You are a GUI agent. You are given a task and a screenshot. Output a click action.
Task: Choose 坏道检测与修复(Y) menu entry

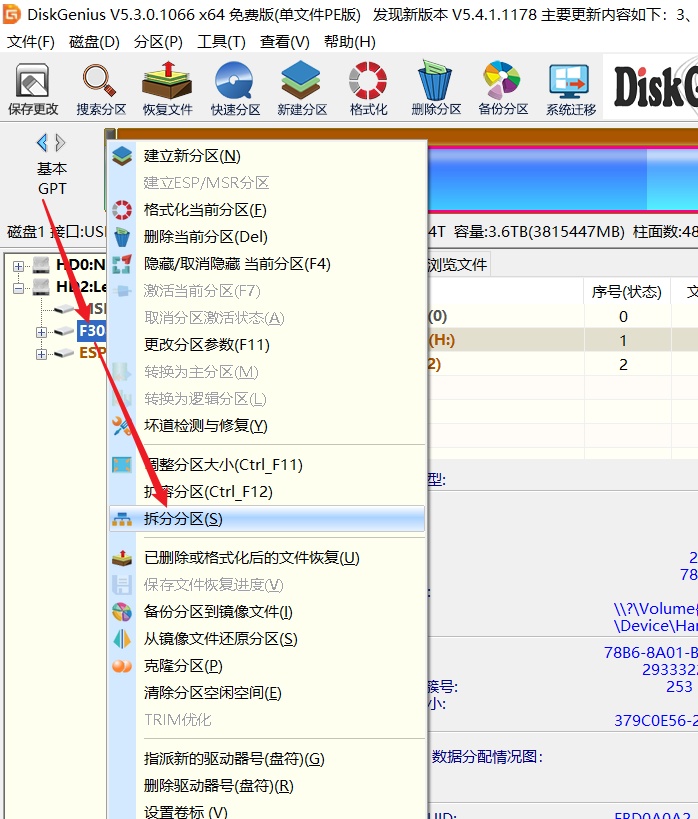267,426
